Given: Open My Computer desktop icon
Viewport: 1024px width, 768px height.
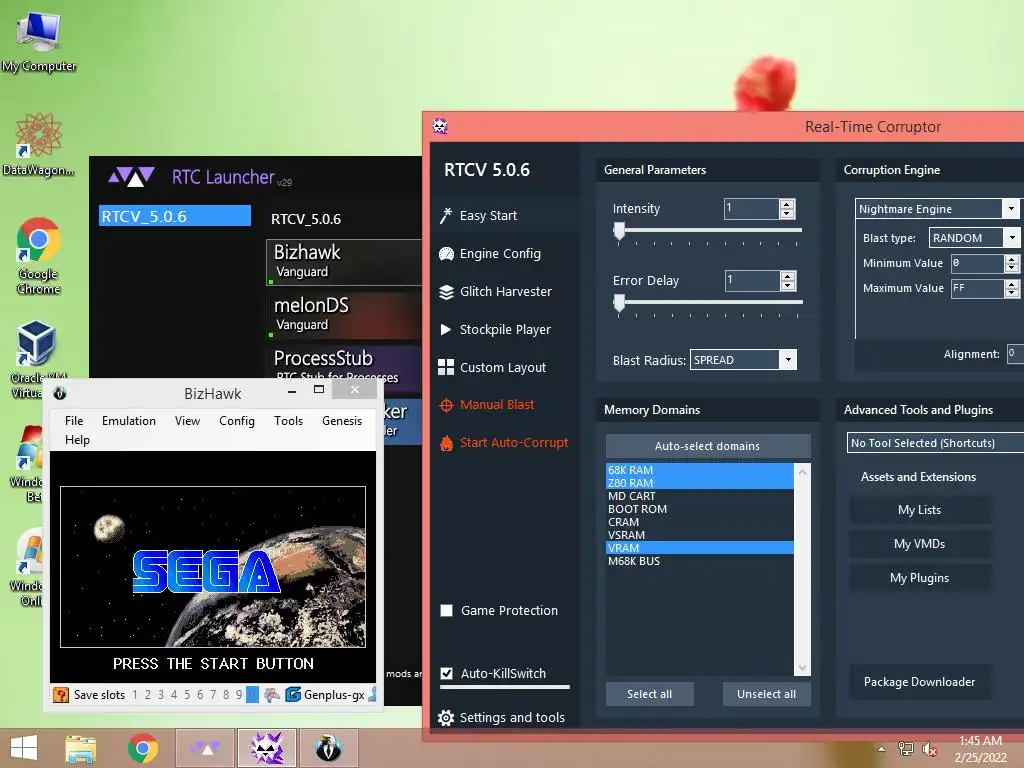Looking at the screenshot, I should click(x=39, y=41).
